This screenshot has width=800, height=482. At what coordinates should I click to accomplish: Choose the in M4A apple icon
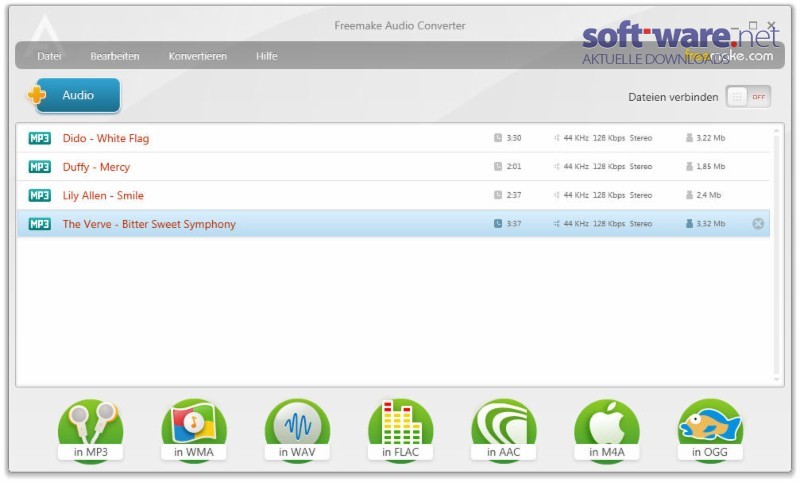[607, 431]
